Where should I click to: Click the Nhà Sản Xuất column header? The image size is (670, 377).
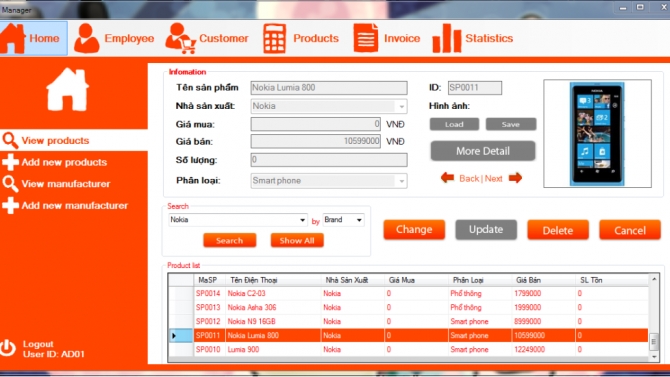(352, 280)
